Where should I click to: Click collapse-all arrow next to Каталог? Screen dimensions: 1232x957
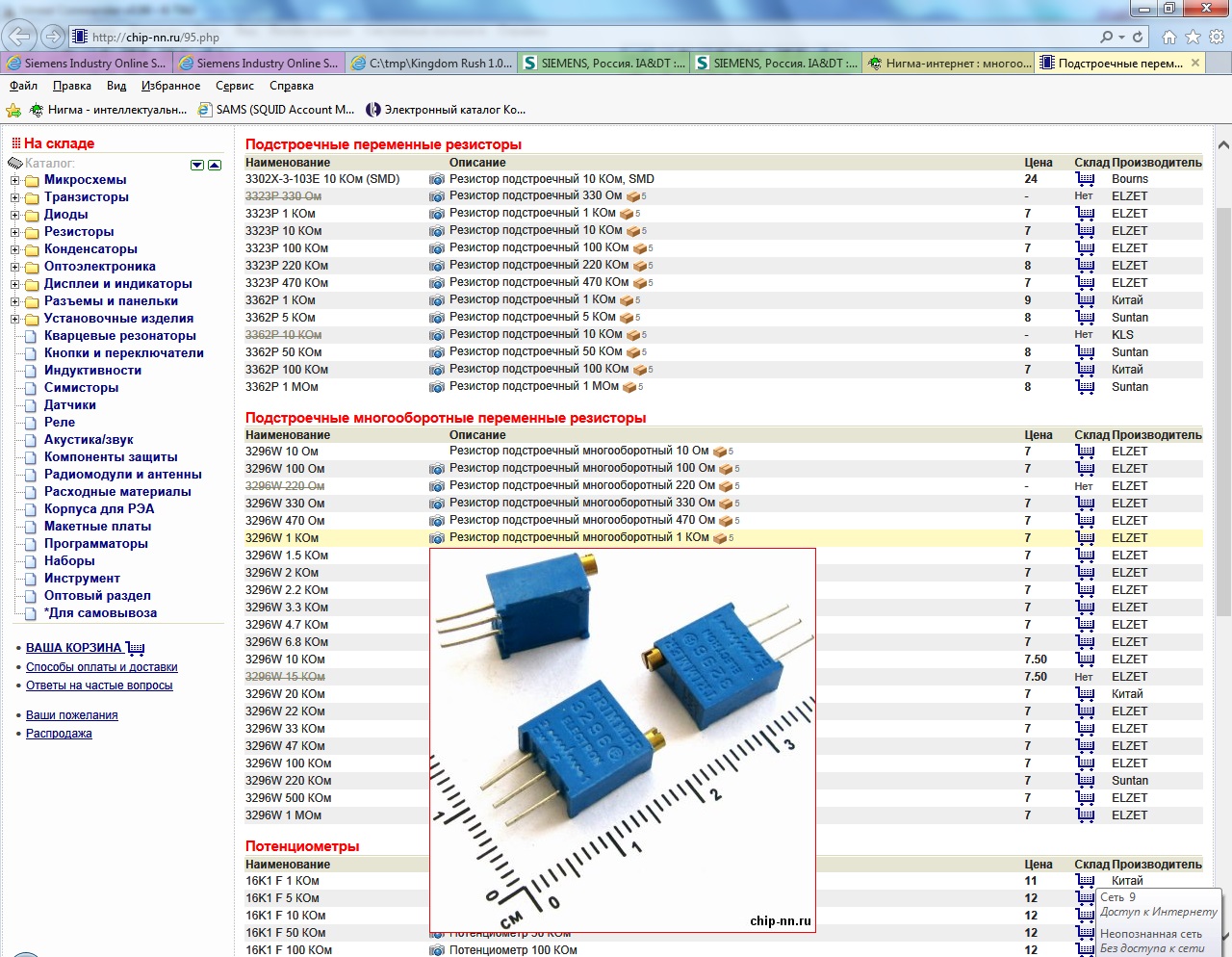tap(215, 166)
